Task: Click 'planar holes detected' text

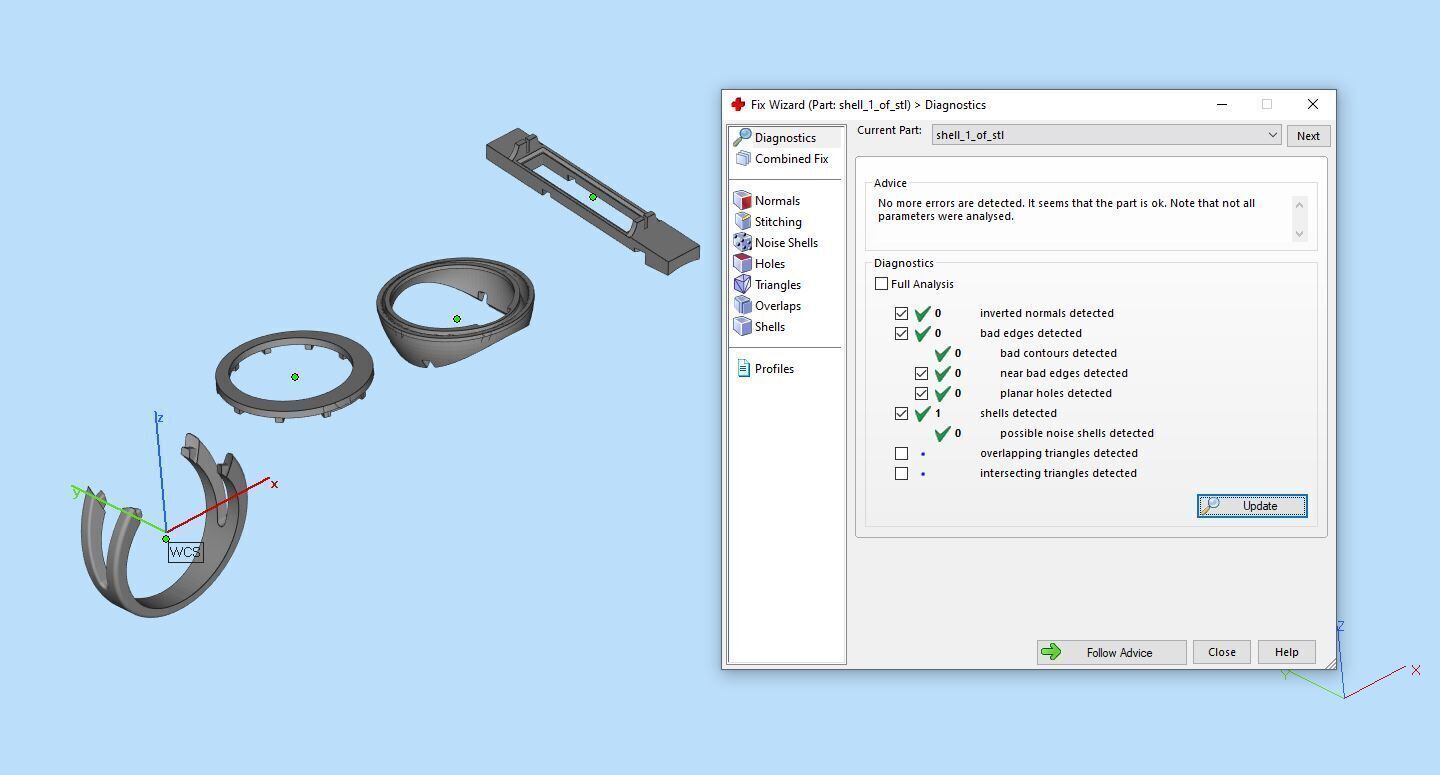Action: (x=1056, y=393)
